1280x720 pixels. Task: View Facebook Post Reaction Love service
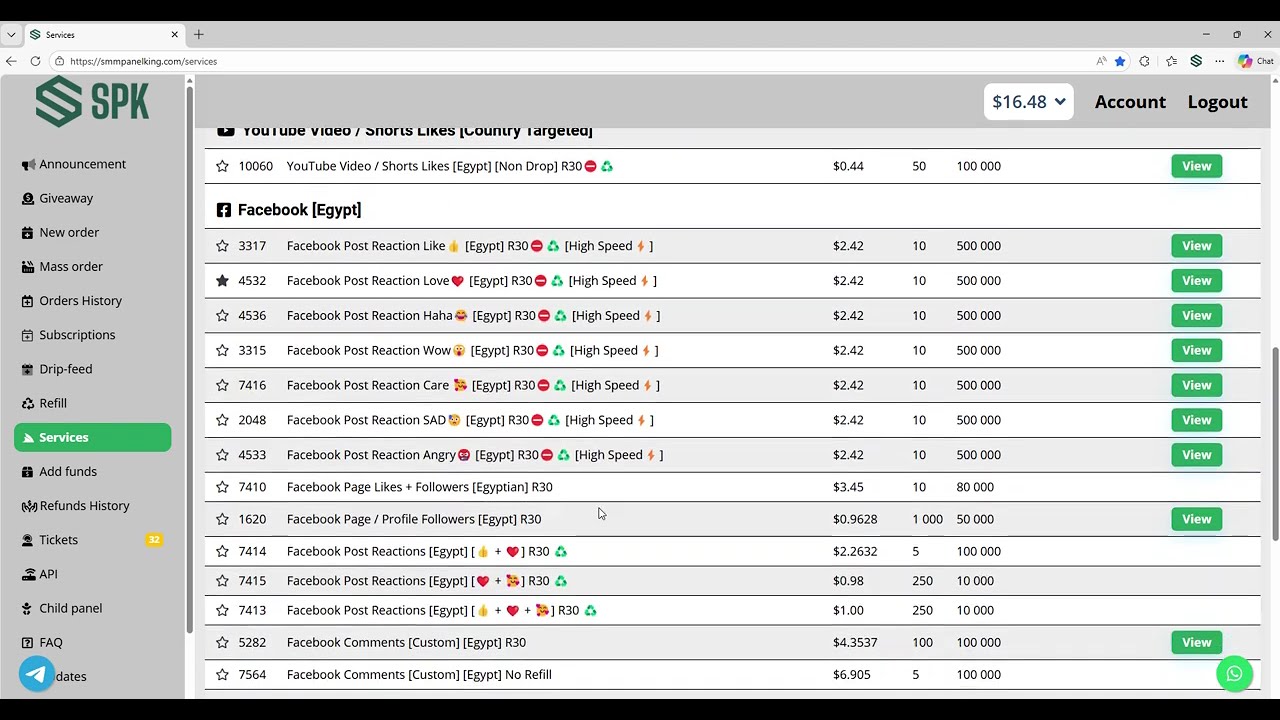1196,281
